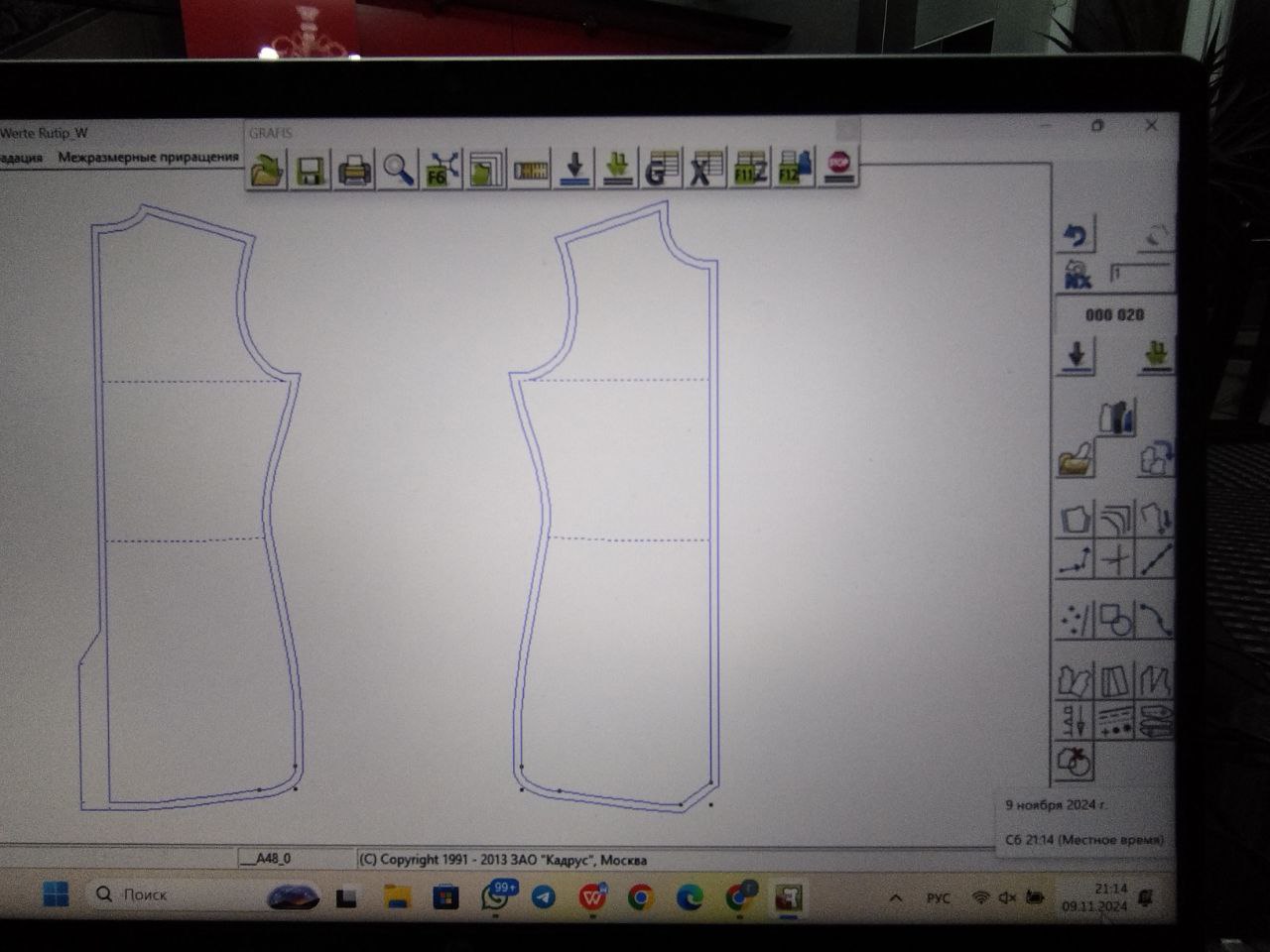Open WPS Office from taskbar
The width and height of the screenshot is (1270, 952).
pyautogui.click(x=592, y=897)
